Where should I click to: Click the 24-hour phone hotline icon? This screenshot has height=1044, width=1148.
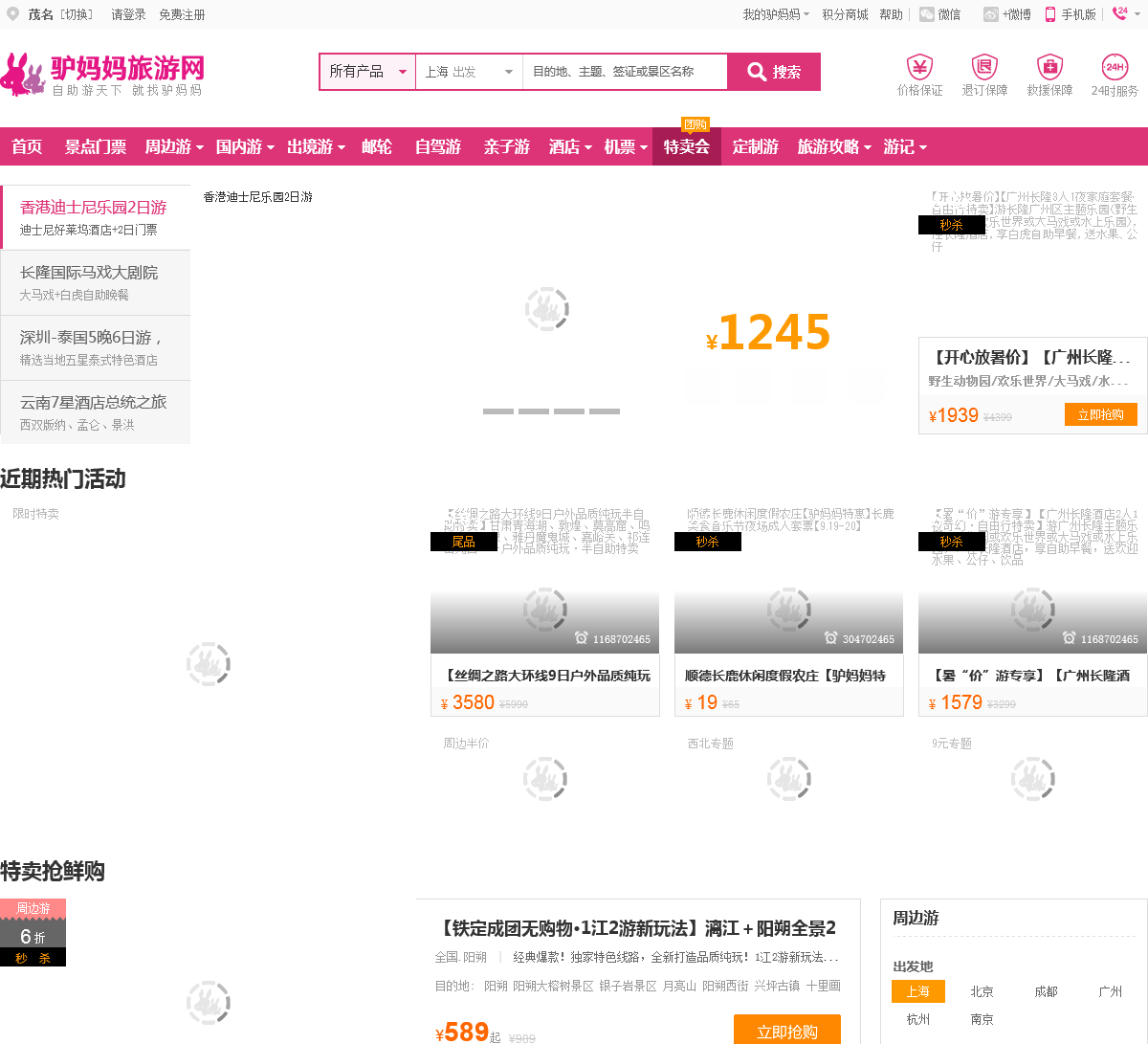coord(1120,13)
